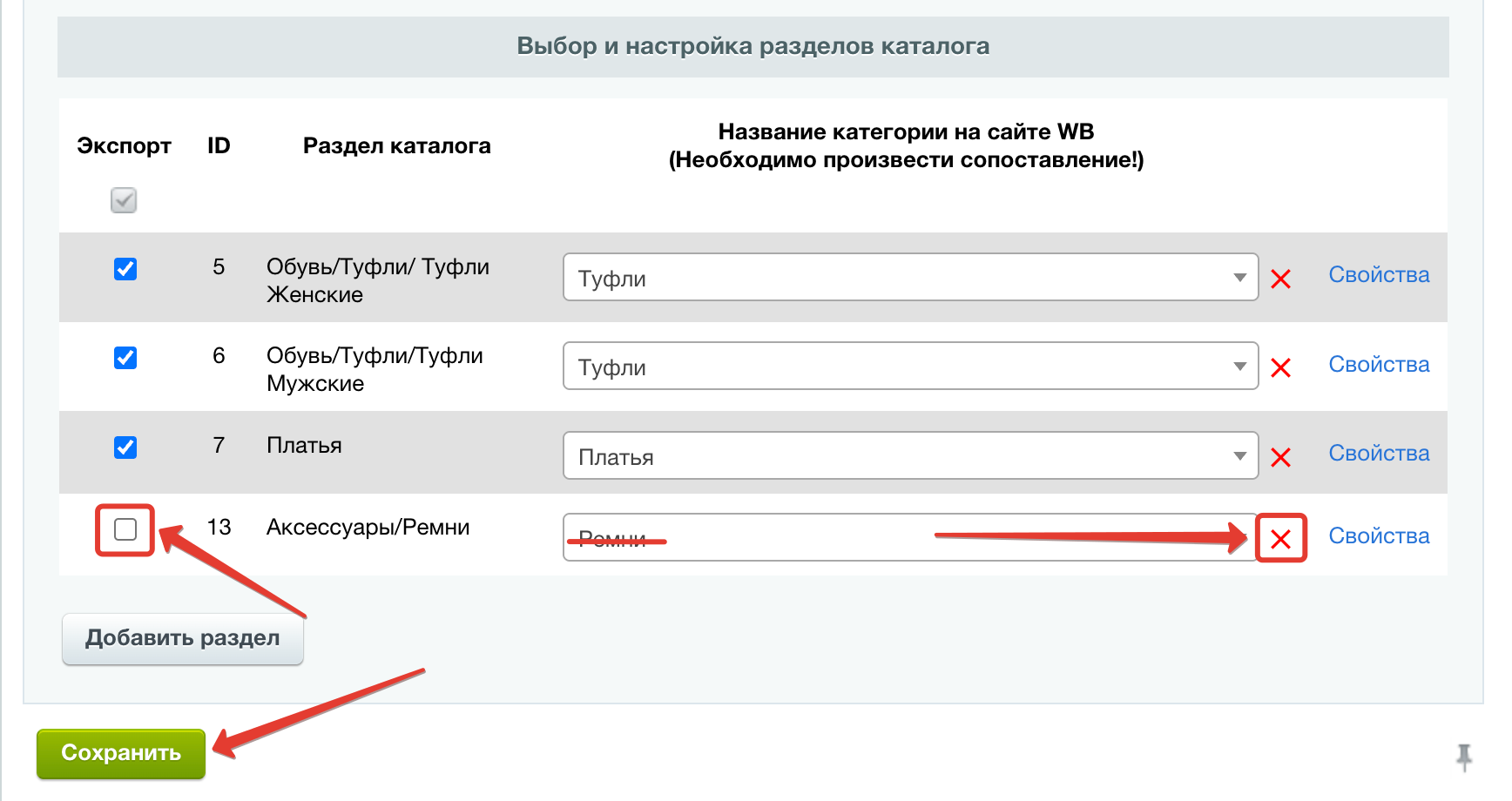The width and height of the screenshot is (1512, 801).
Task: Open Свойства link for Аксессуары/Ремни
Action: point(1379,536)
